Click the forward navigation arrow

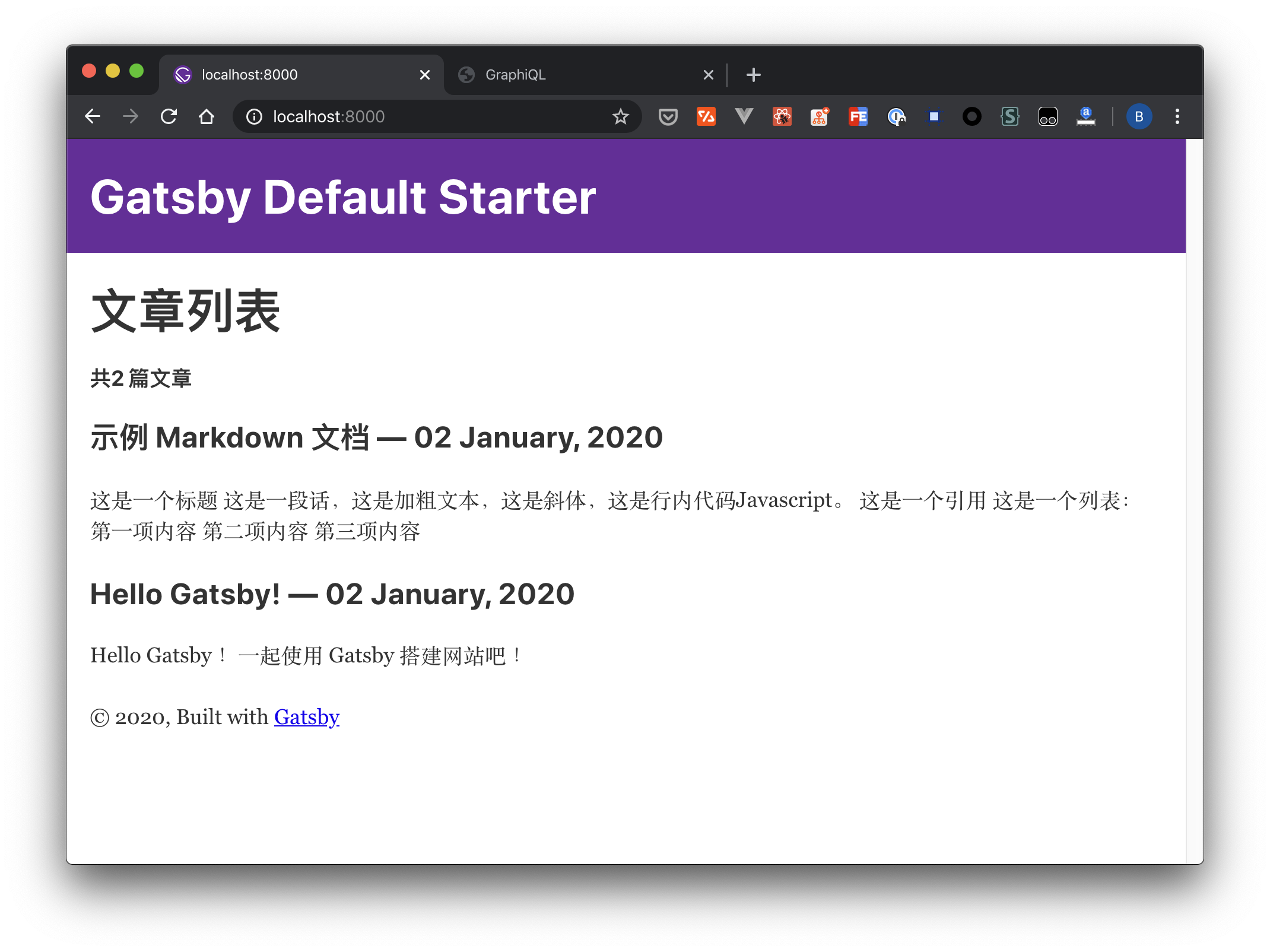[131, 116]
